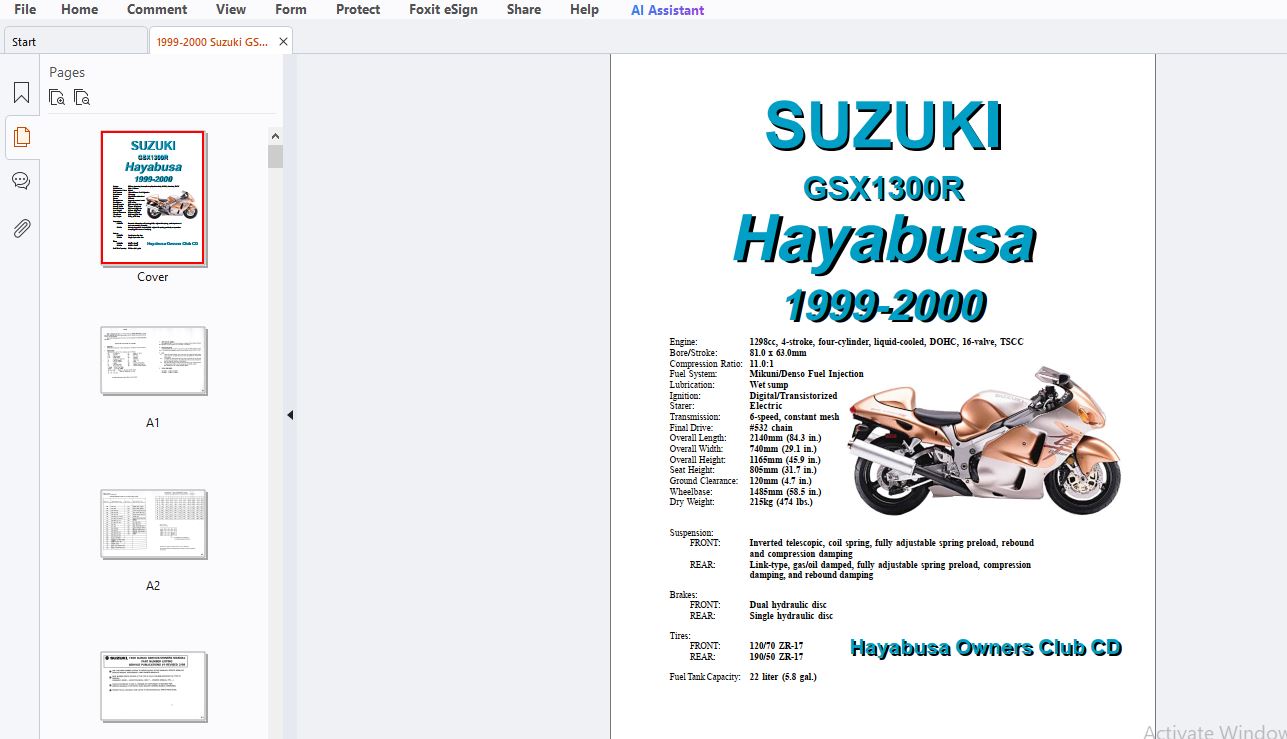The width and height of the screenshot is (1287, 739).
Task: Click the '1485mm (58.5 in.)' wheelbase value
Action: coord(785,492)
